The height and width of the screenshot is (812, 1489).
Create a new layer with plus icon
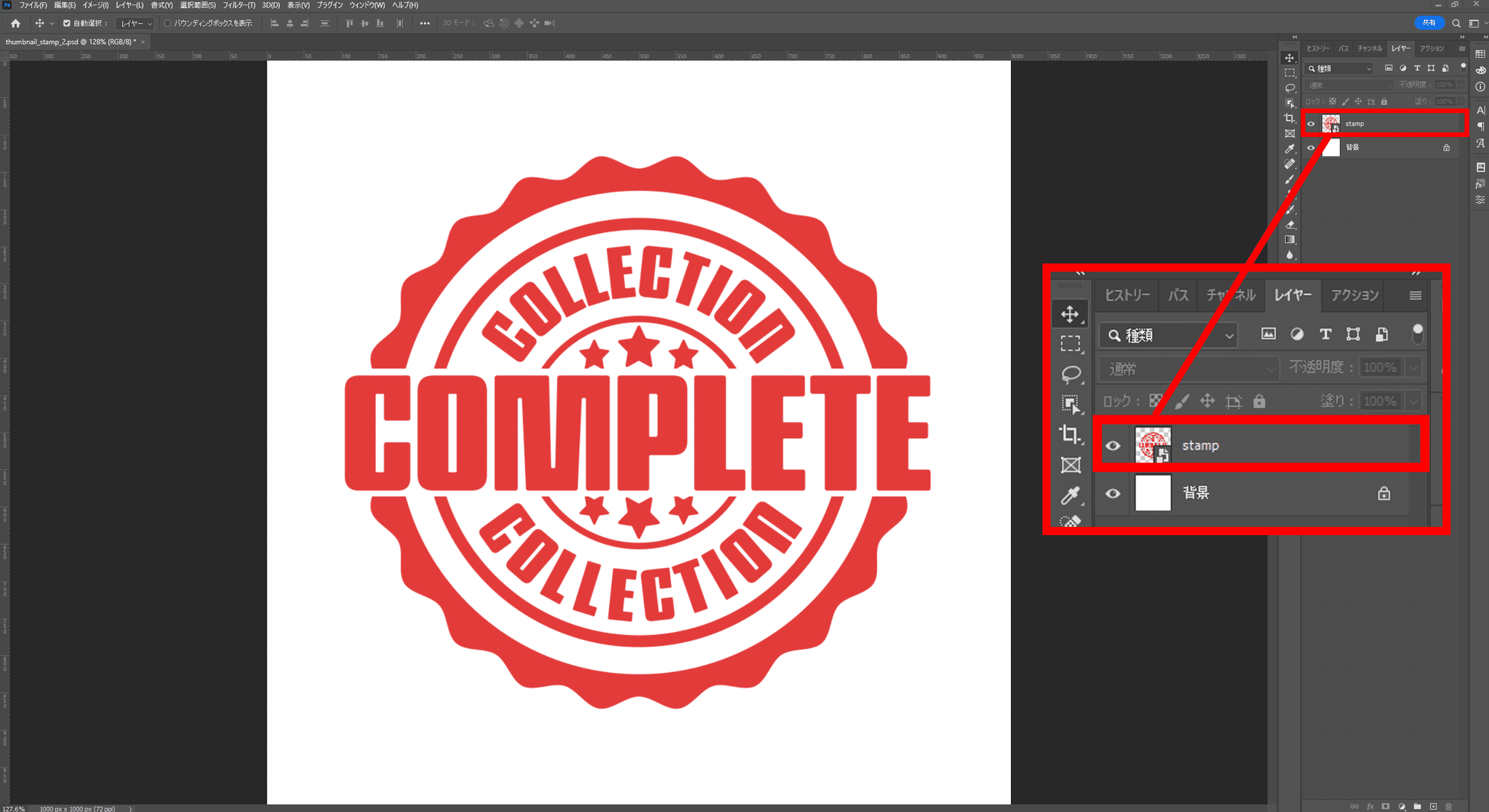(1433, 806)
